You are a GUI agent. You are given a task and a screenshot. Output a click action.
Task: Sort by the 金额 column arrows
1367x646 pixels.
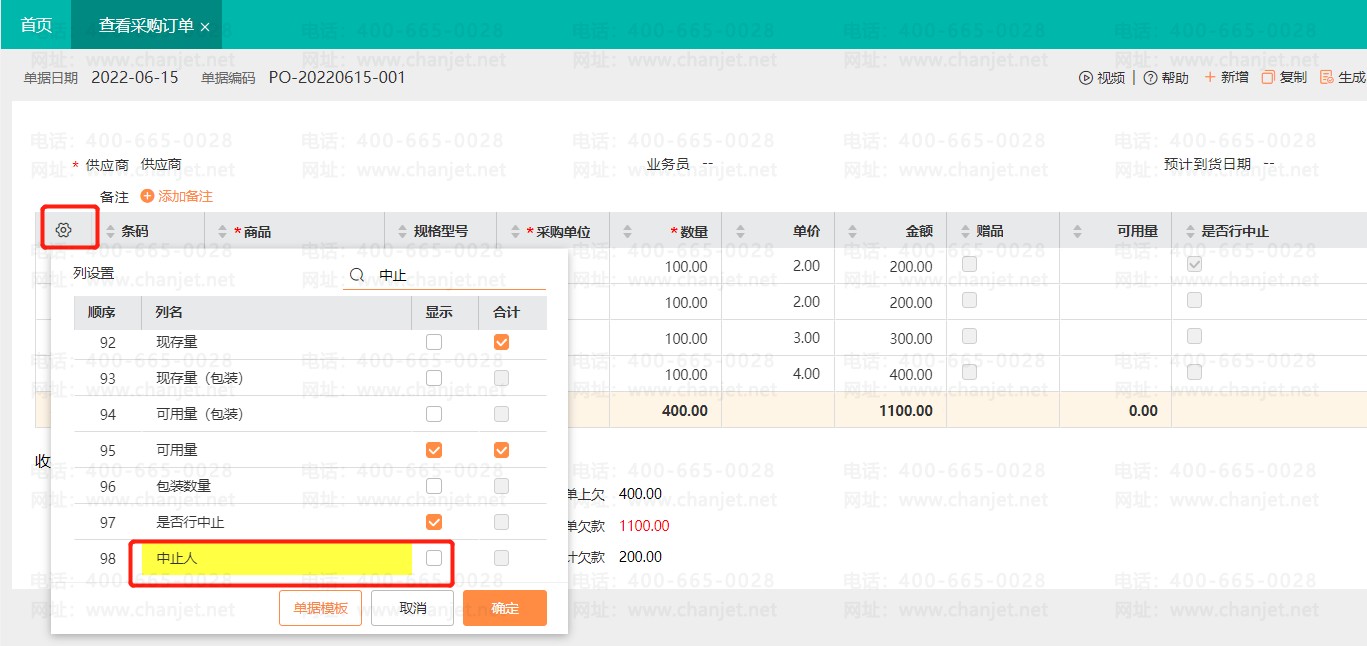[x=853, y=232]
